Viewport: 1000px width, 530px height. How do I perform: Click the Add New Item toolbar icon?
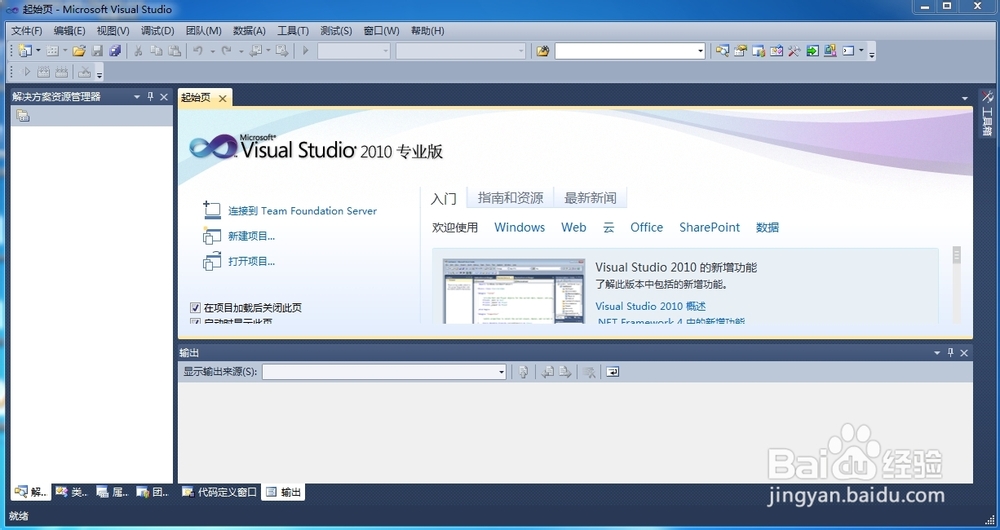click(x=53, y=50)
